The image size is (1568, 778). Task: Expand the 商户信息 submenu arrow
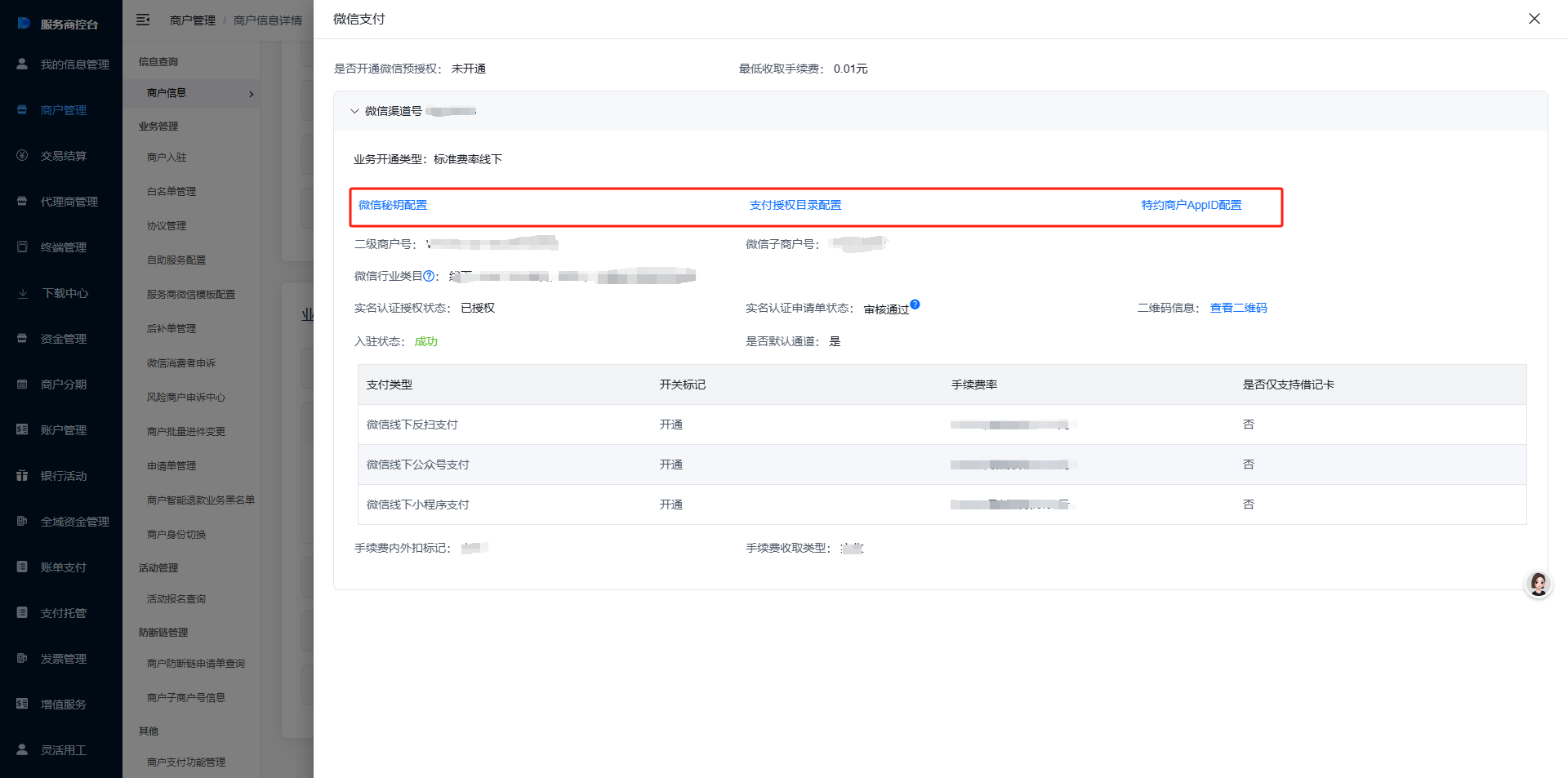tap(251, 94)
